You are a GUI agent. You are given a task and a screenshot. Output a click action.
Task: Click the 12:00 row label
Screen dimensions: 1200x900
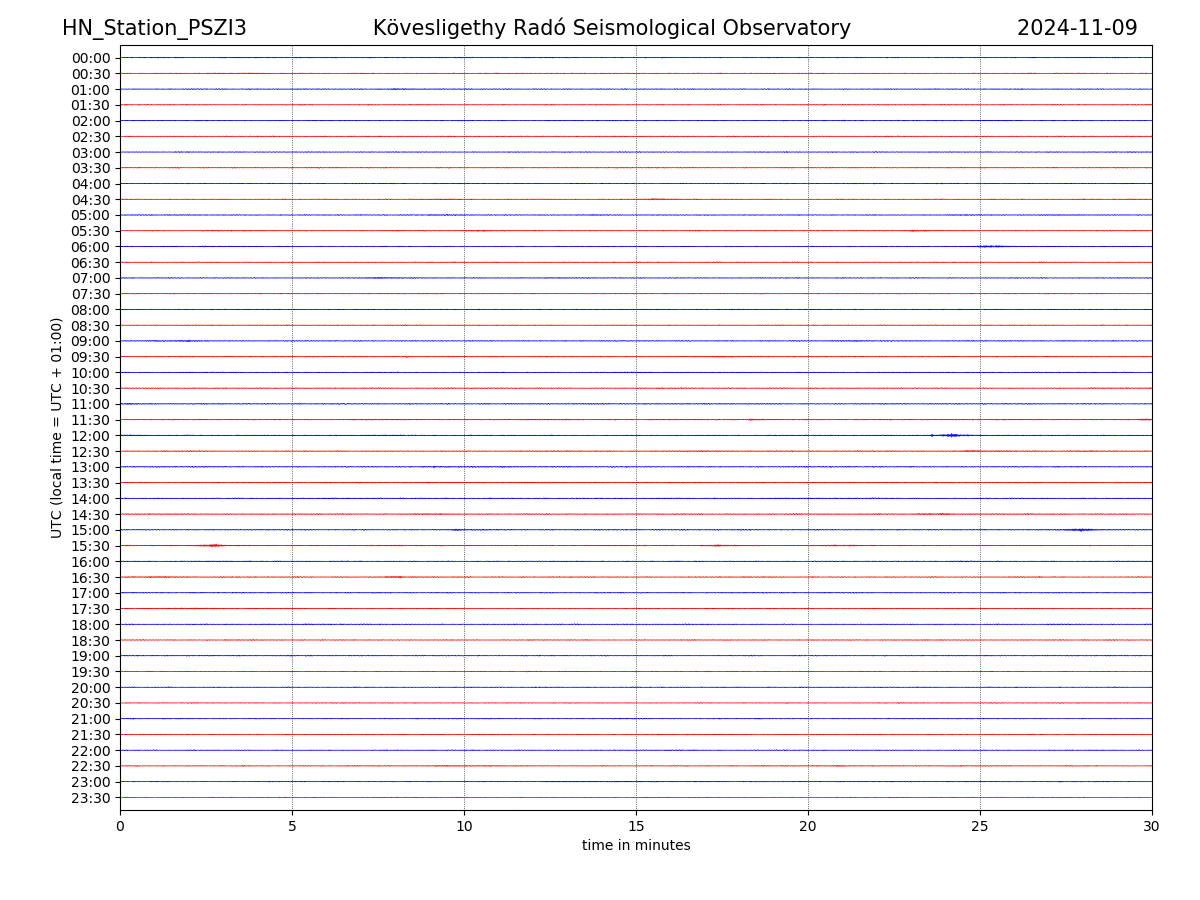coord(90,436)
